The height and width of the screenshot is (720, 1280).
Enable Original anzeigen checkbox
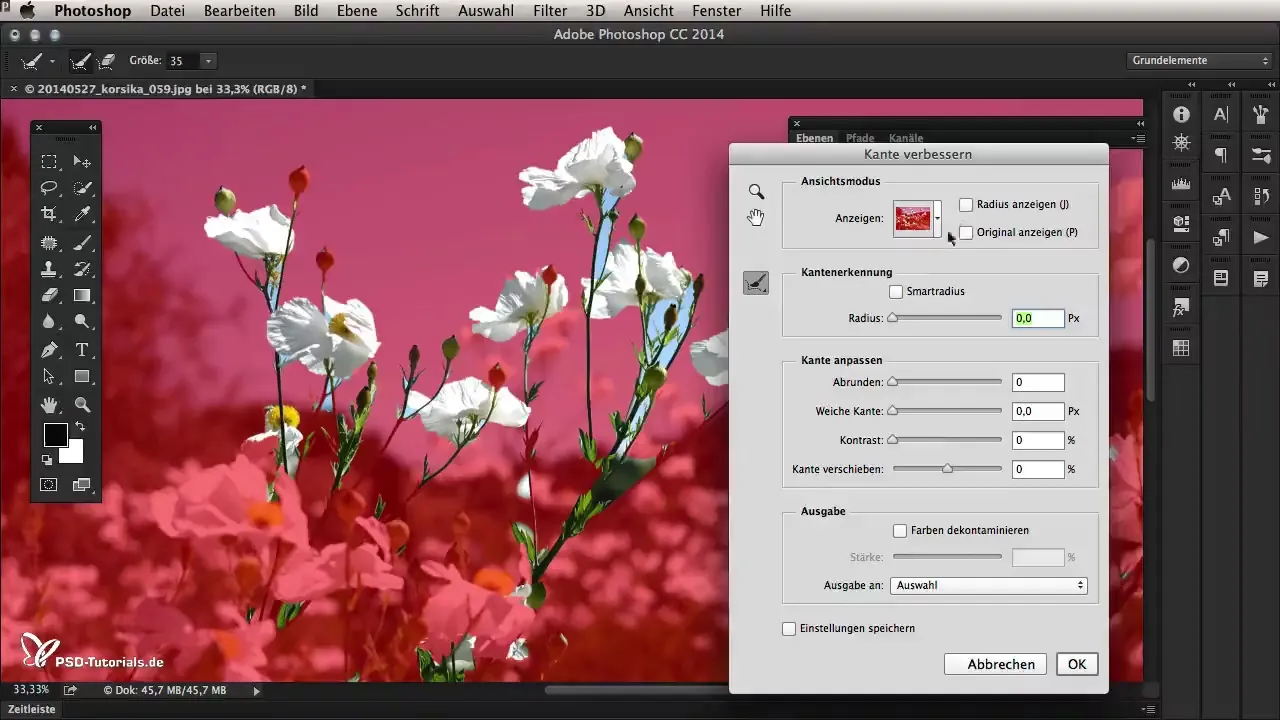966,232
